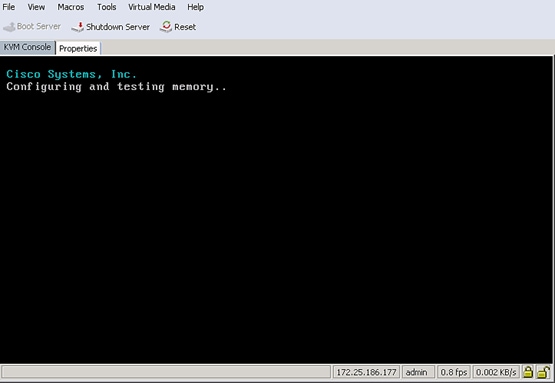Open the Virtual Media menu
The image size is (555, 383).
151,7
